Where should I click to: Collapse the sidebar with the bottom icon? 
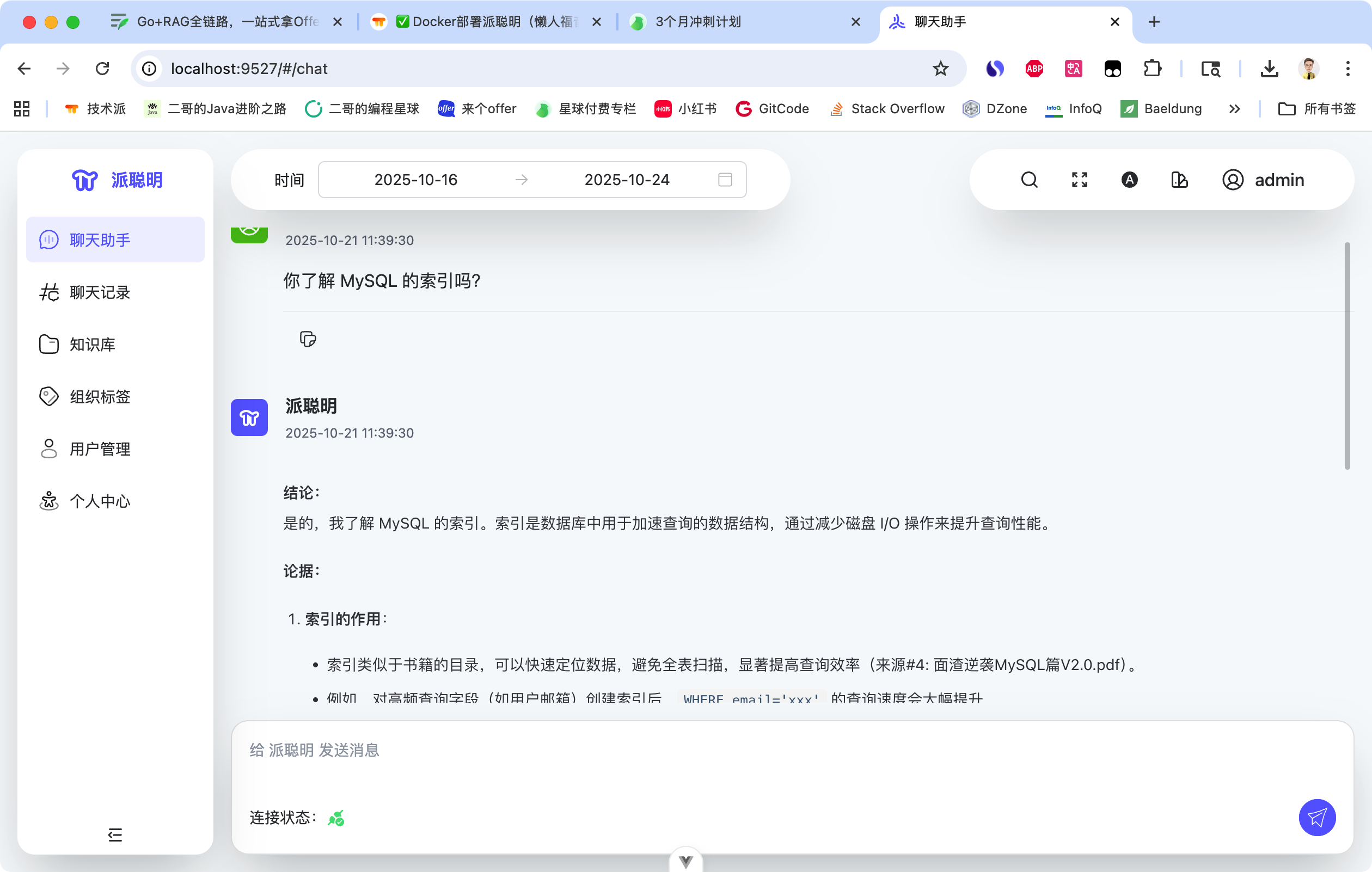114,834
